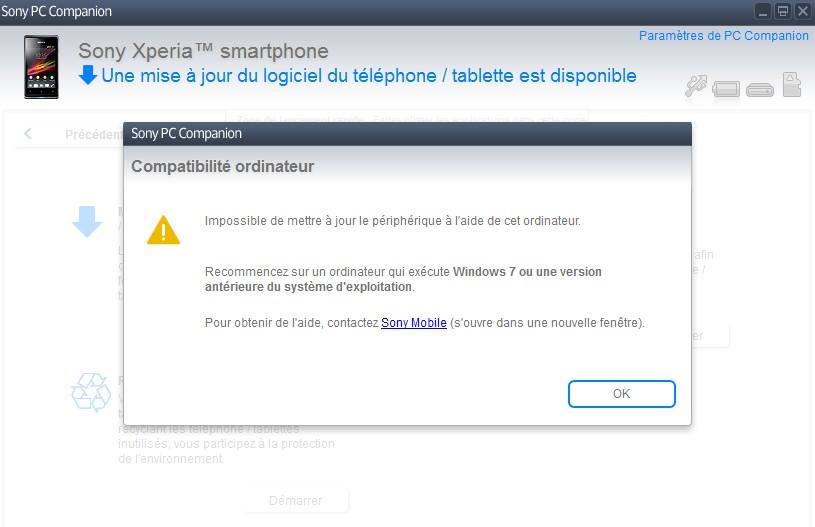
Task: Click the Sony PC Companion dialog title bar
Action: coord(407,134)
